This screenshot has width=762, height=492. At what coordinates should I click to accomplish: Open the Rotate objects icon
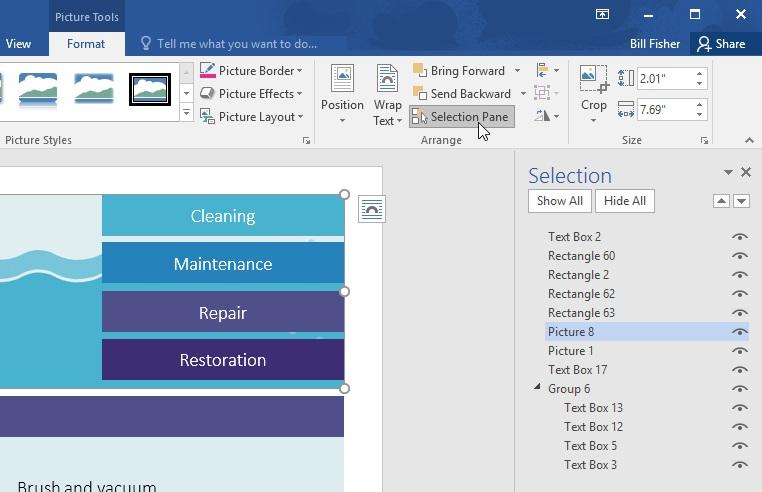tap(547, 116)
